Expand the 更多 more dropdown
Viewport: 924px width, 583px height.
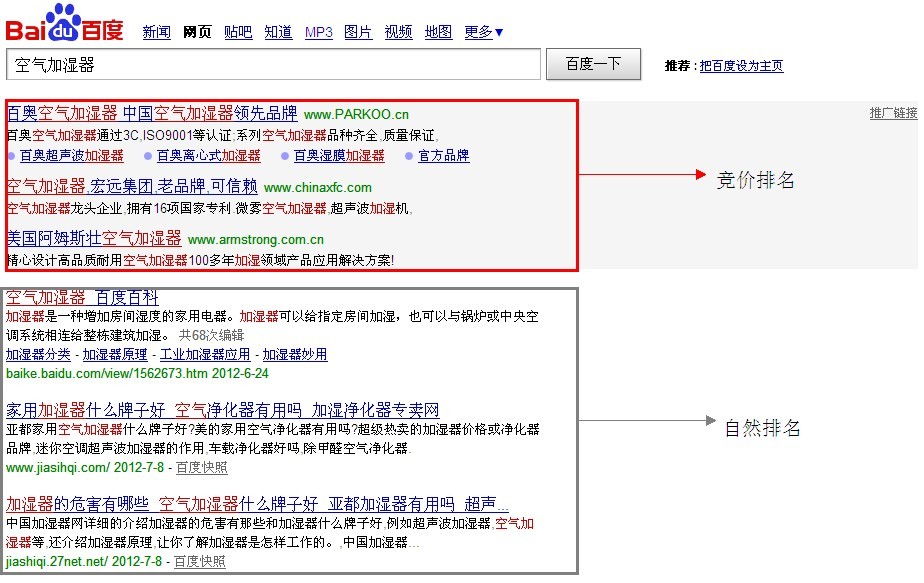click(x=484, y=32)
